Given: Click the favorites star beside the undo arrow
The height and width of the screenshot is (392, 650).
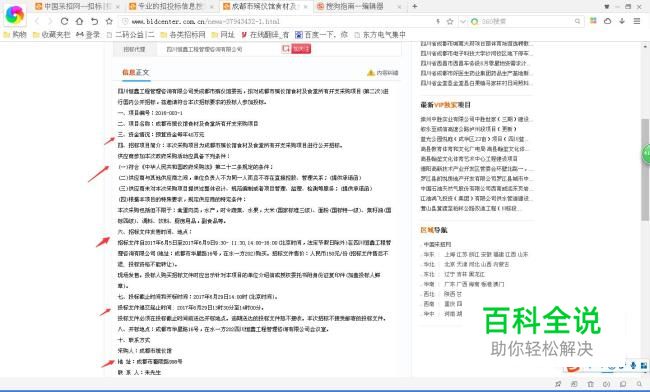Looking at the screenshot, I should (x=109, y=21).
